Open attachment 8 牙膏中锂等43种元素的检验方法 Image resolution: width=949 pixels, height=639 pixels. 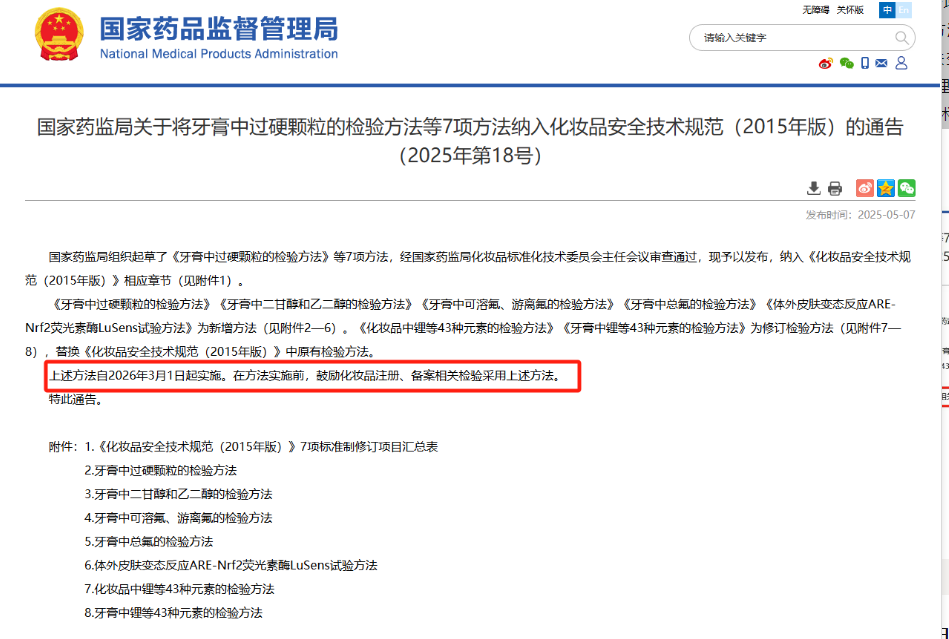173,612
